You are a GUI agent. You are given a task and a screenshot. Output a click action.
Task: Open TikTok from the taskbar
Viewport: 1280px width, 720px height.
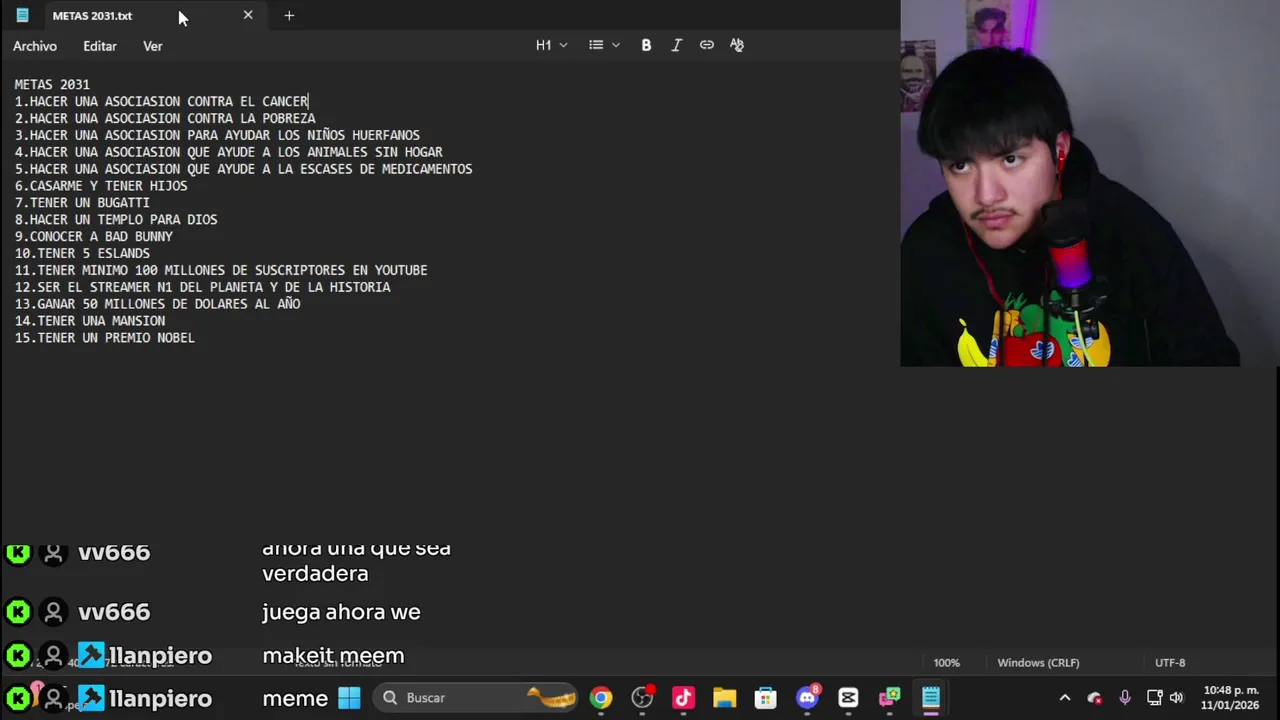coord(683,698)
